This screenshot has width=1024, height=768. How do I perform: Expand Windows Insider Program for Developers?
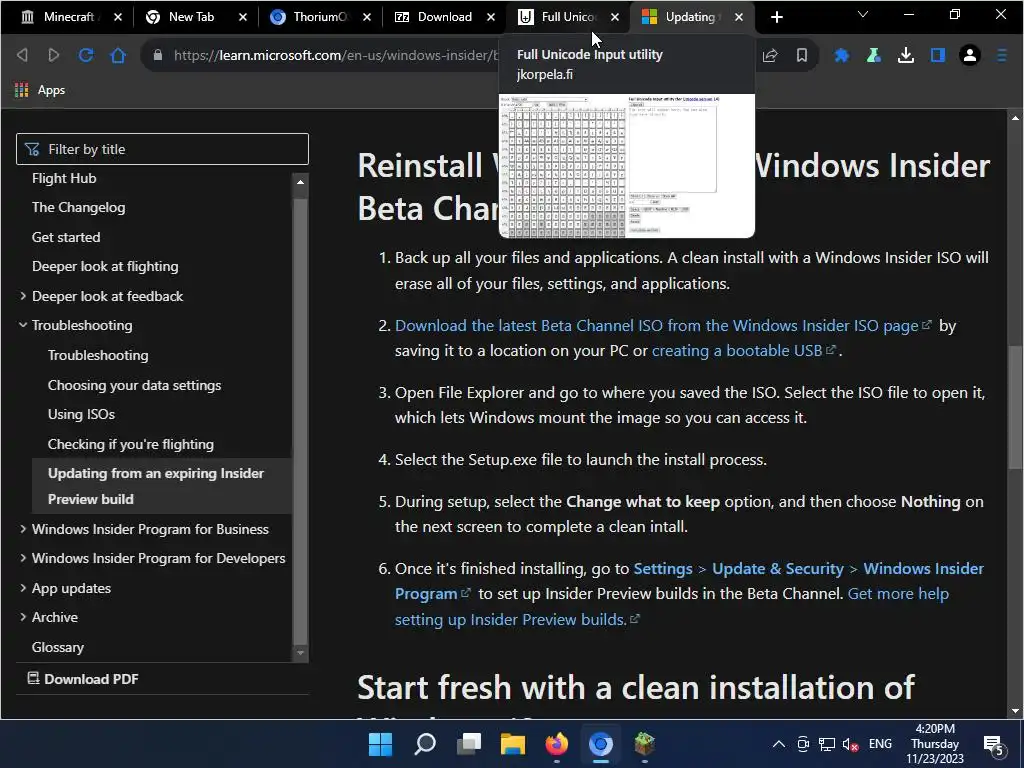click(23, 558)
